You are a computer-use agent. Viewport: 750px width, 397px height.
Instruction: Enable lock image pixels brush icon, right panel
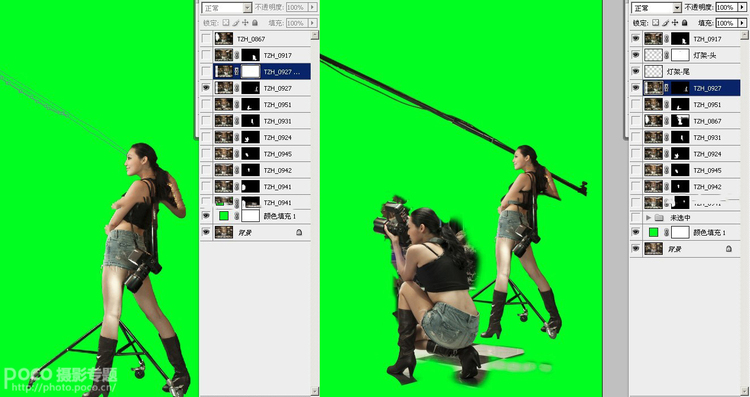pyautogui.click(x=665, y=22)
